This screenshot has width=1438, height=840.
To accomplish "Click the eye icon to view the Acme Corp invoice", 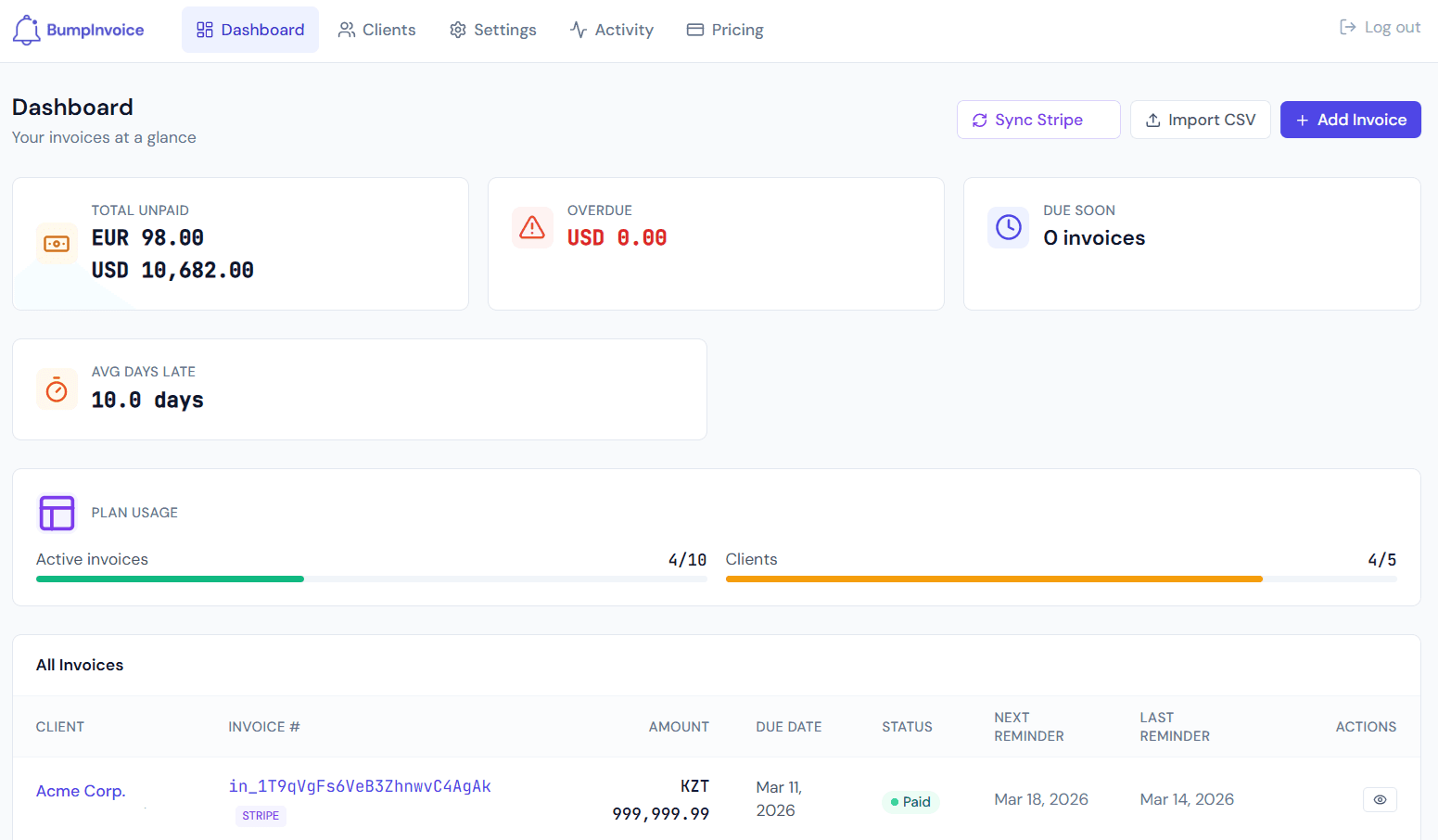I will pos(1379,799).
